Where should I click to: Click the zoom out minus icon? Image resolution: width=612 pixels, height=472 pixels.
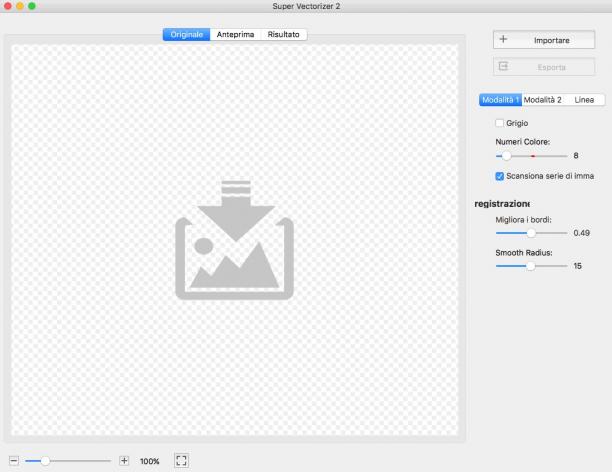tap(14, 461)
